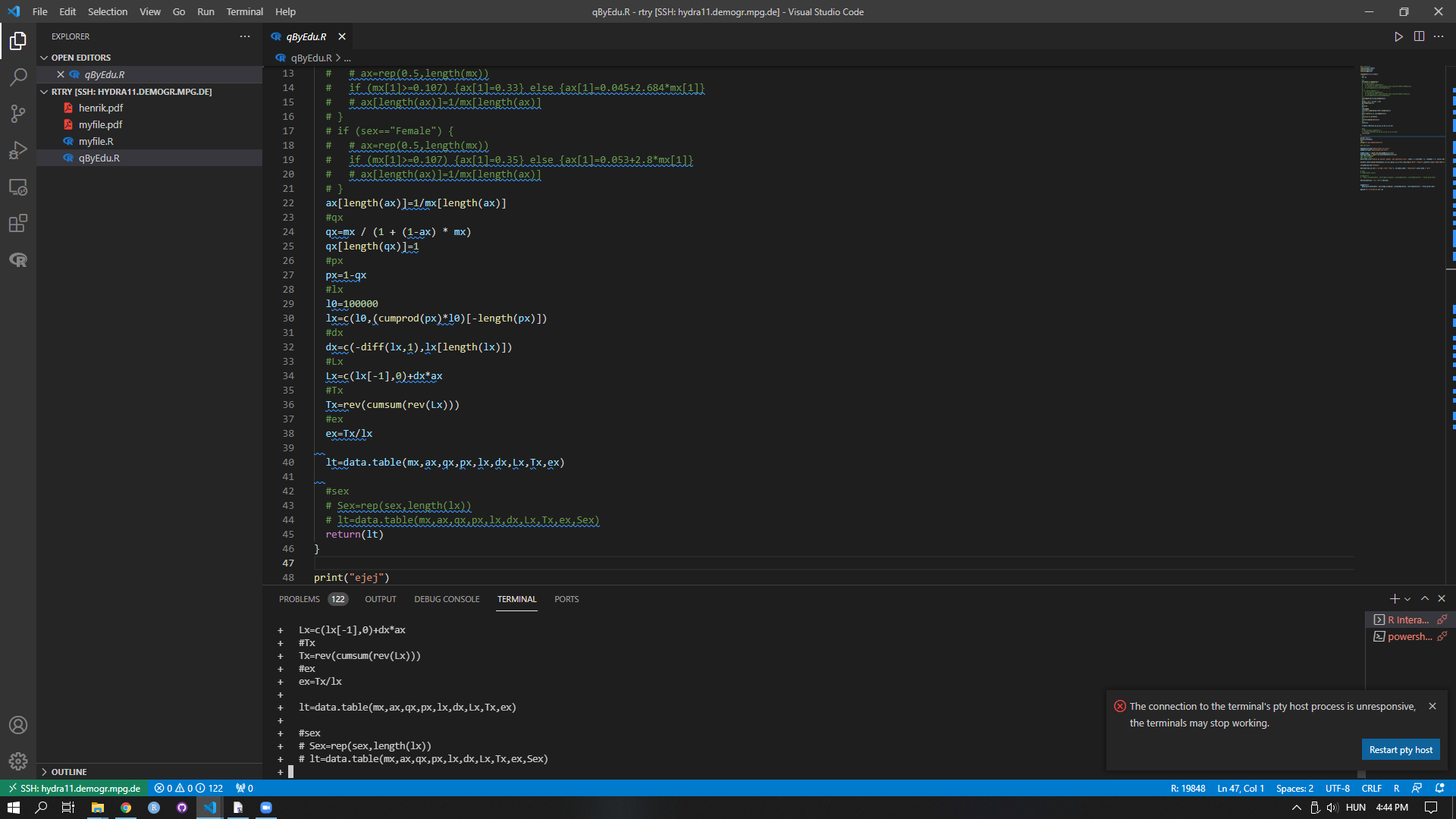Open notifications via the bell icon
This screenshot has width=1456, height=819.
[x=1439, y=788]
